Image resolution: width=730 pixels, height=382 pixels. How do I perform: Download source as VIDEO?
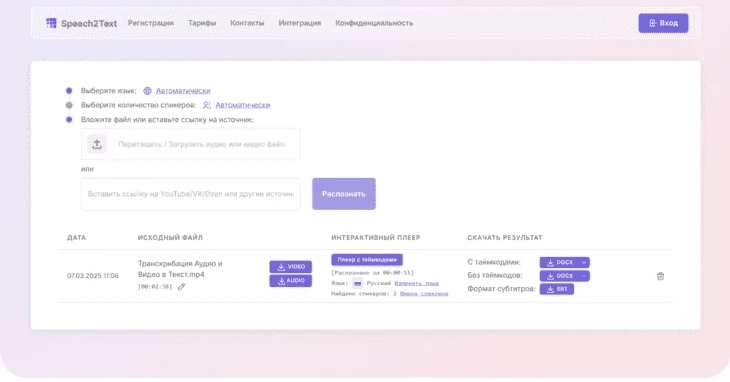(x=291, y=267)
